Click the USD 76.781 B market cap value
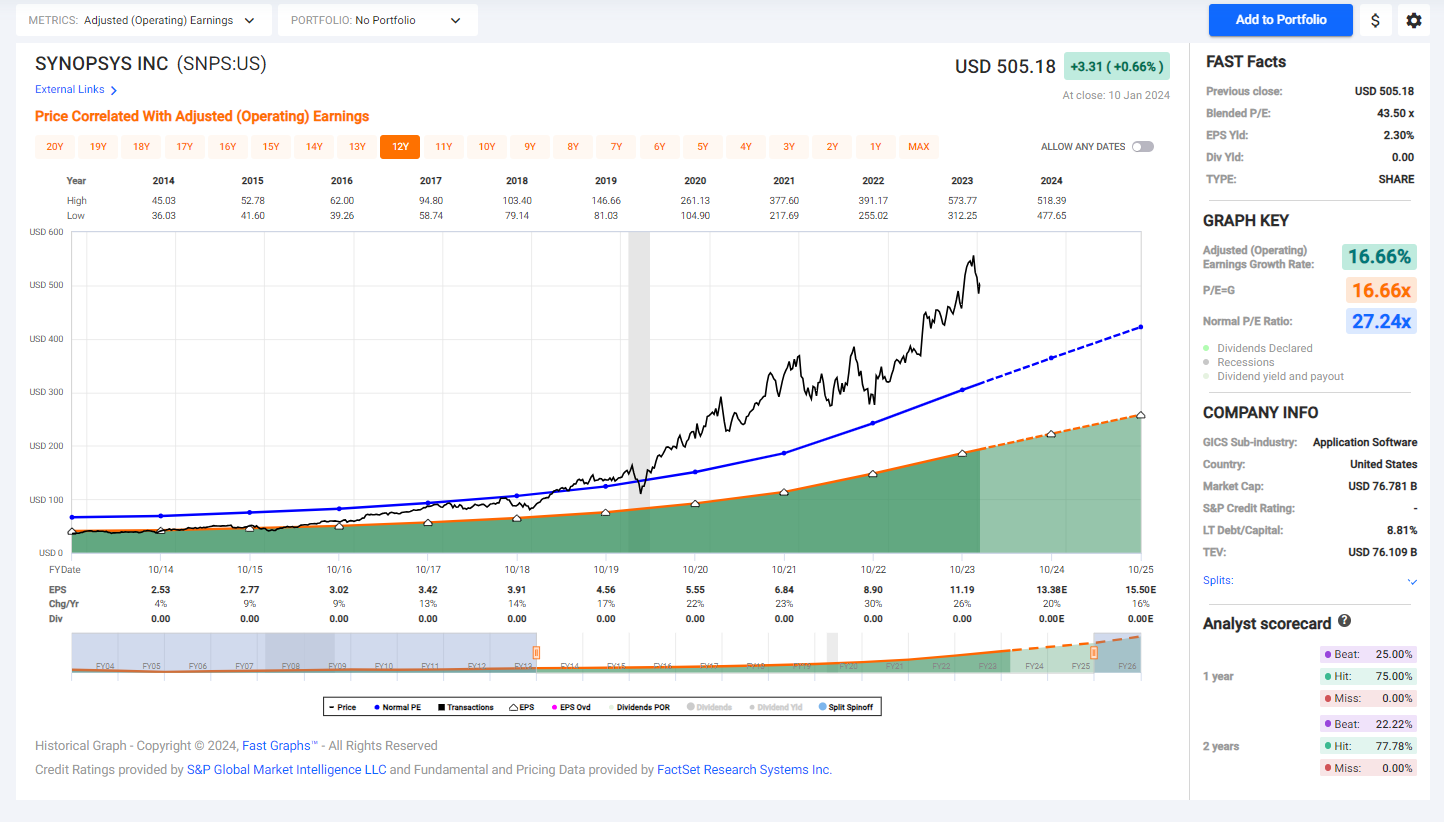Screen dimensions: 1444x822 (1382, 486)
